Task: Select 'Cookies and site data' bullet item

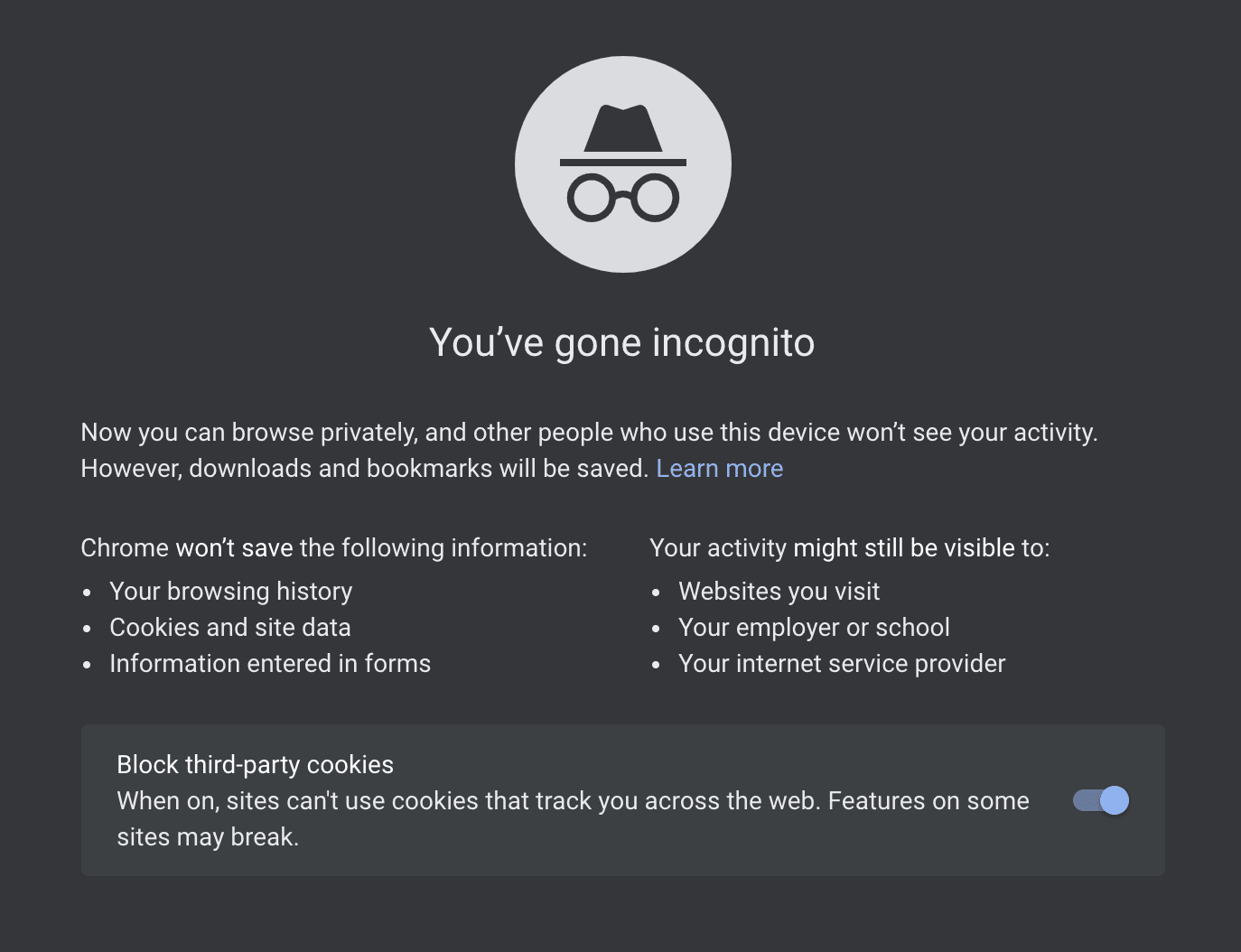Action: point(229,627)
